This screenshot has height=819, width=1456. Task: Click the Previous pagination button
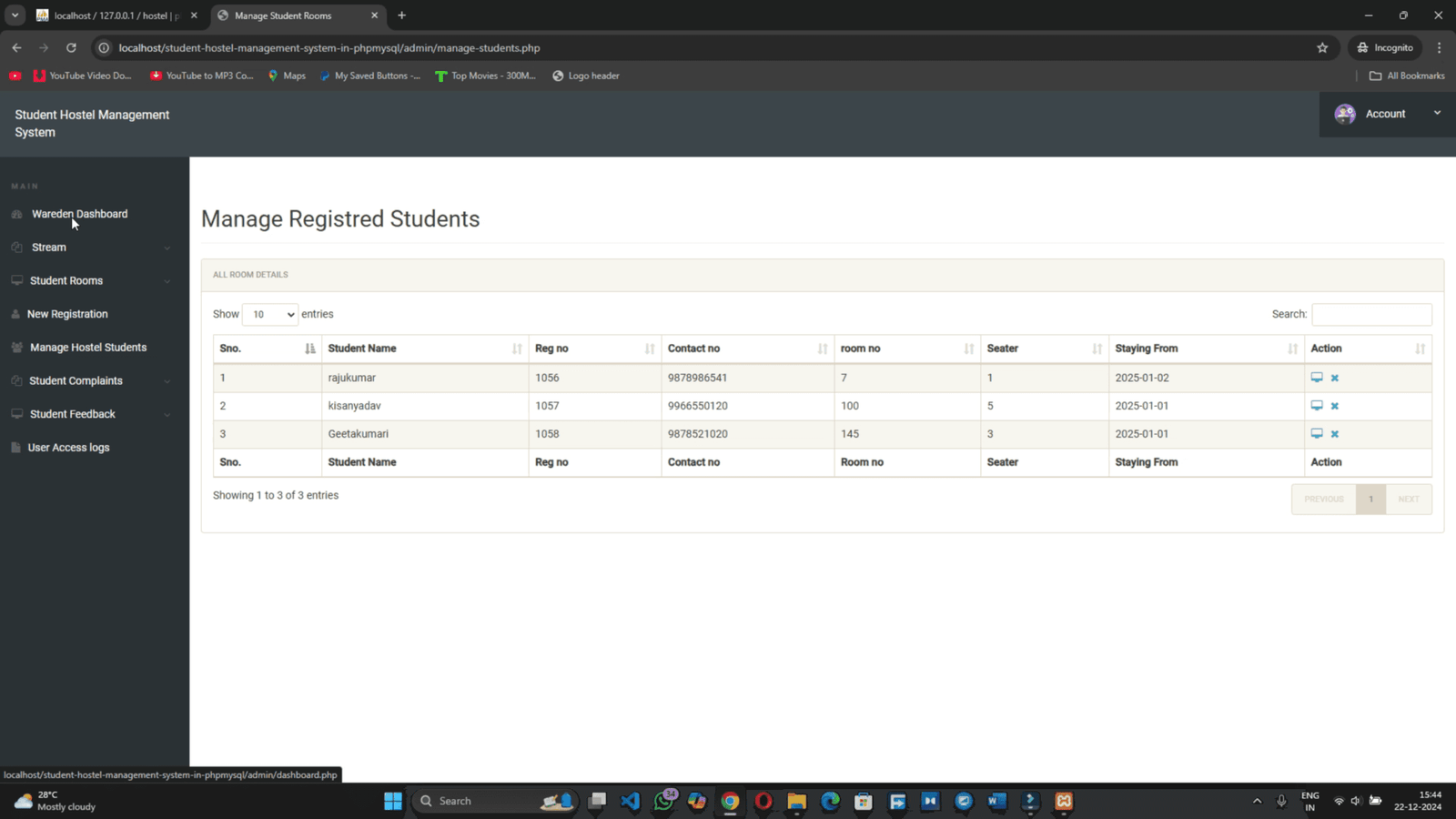[1324, 499]
